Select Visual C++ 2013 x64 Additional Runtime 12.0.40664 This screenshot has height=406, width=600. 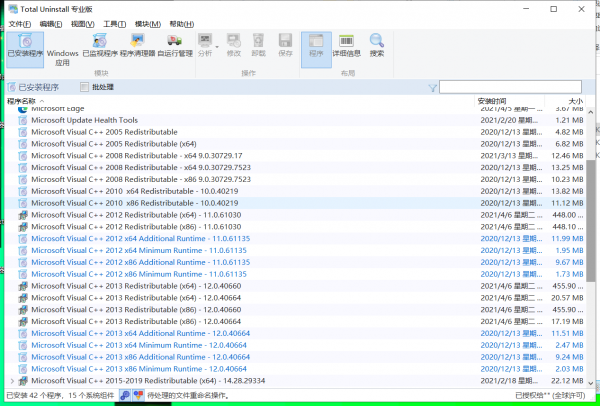tap(295, 334)
